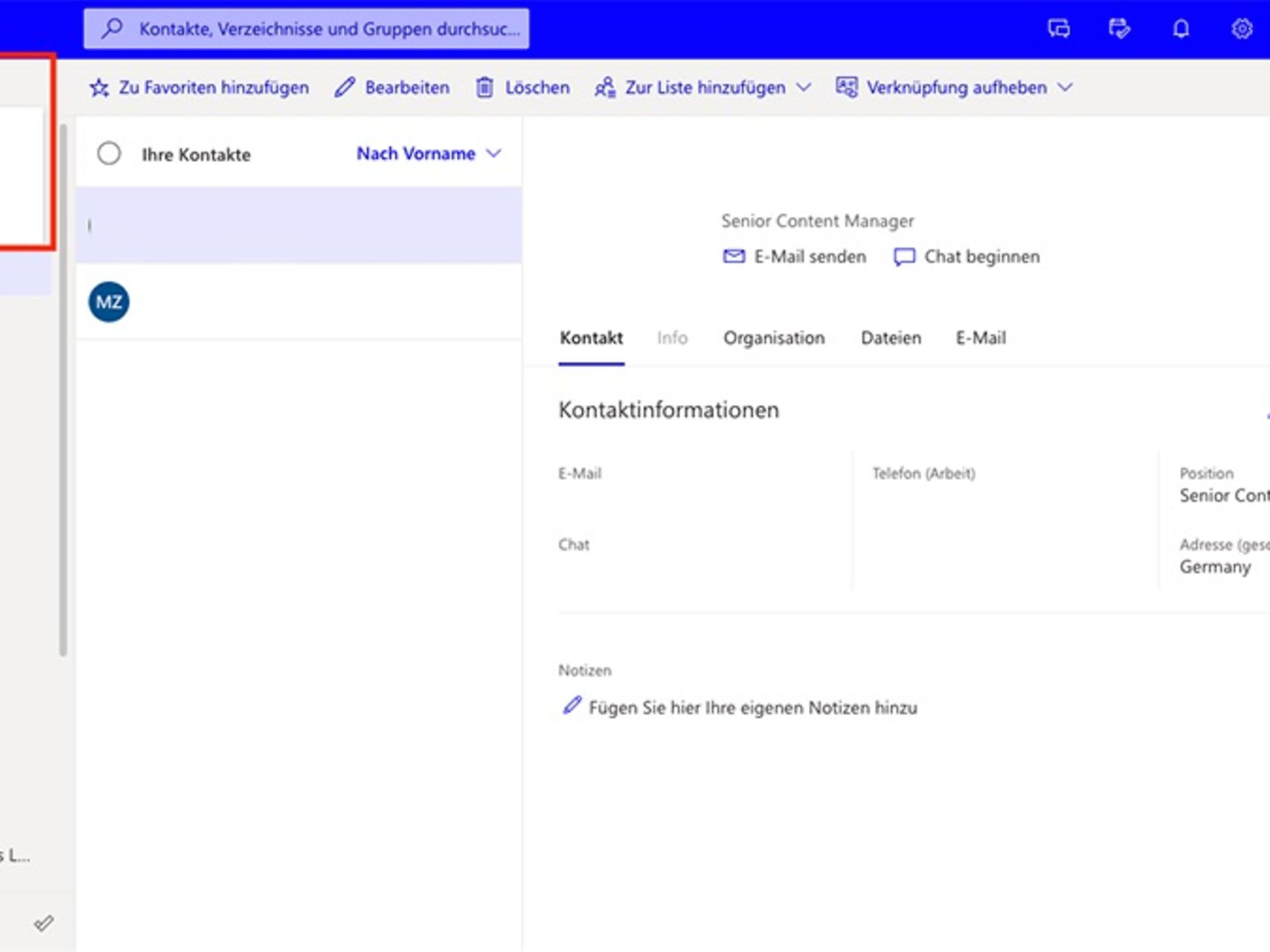Select the MZ contact avatar
The height and width of the screenshot is (952, 1270).
click(108, 301)
